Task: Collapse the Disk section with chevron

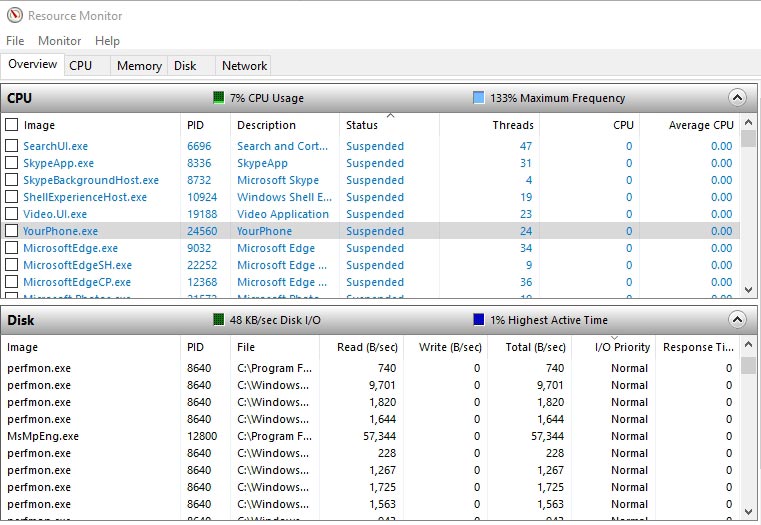Action: tap(737, 320)
